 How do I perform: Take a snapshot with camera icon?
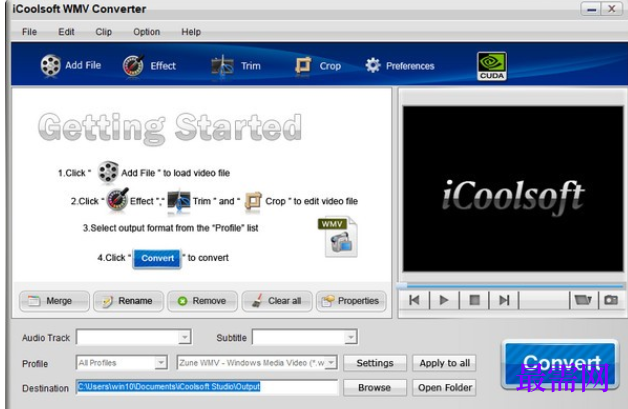click(611, 300)
